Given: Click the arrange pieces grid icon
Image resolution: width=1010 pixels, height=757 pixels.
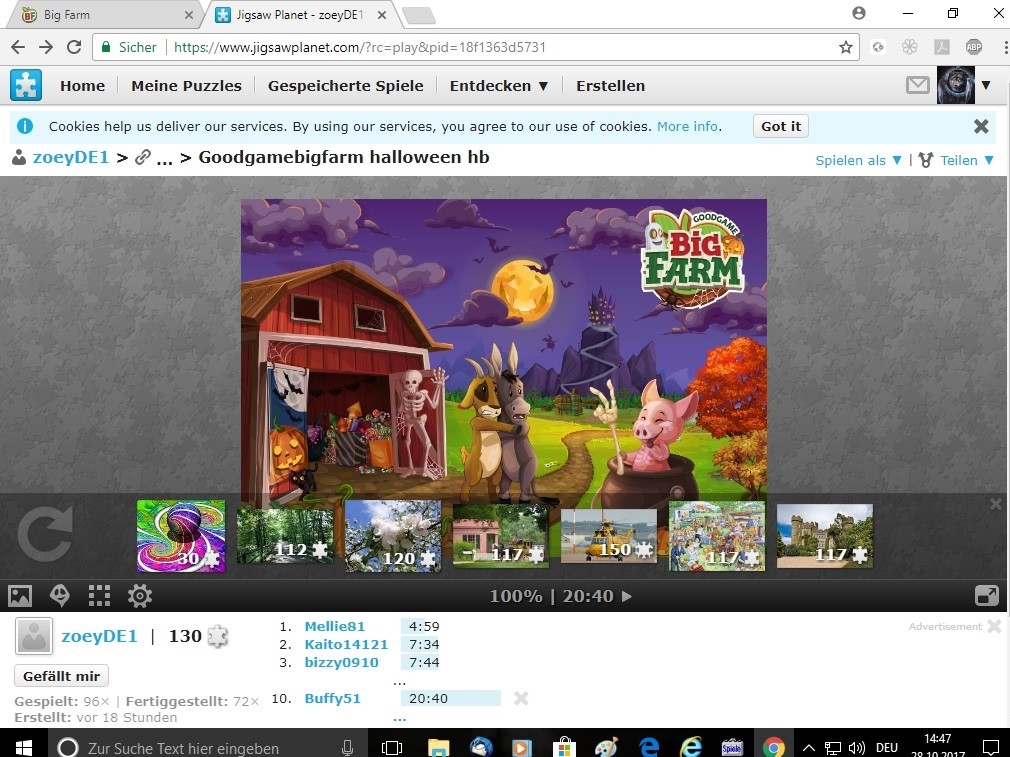Looking at the screenshot, I should (99, 596).
